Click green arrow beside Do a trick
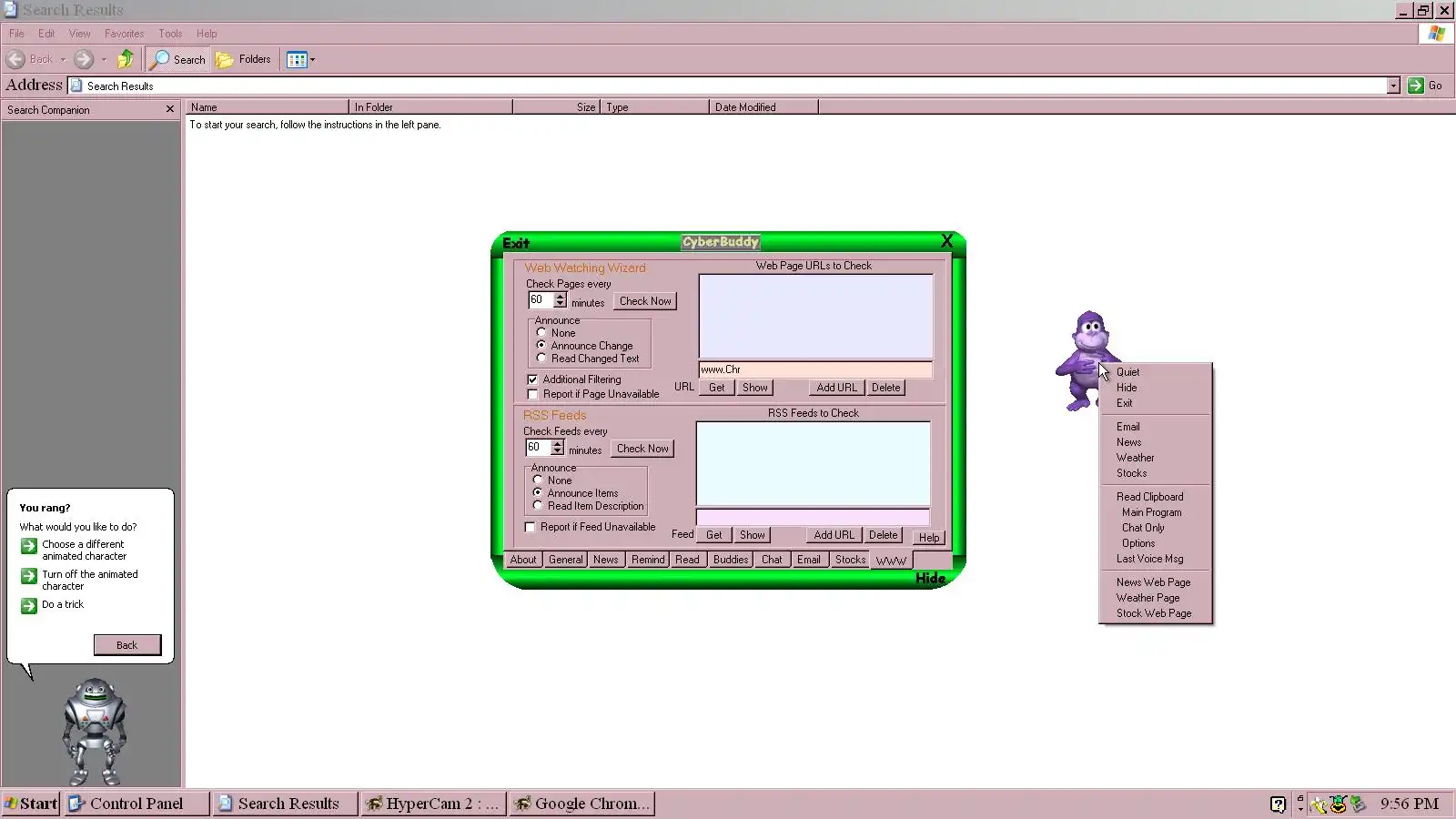Screen dimensions: 1456x819 29,606
